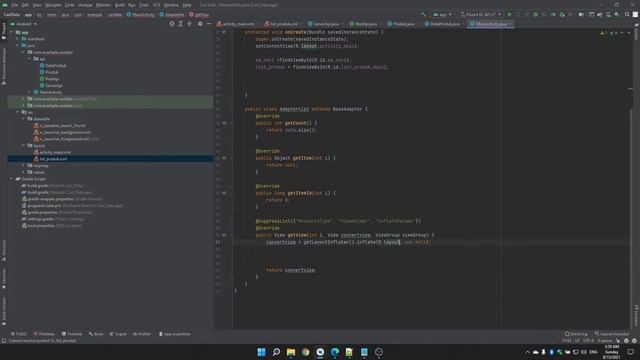
Task: Open the TODO tool window
Action: tap(19, 334)
